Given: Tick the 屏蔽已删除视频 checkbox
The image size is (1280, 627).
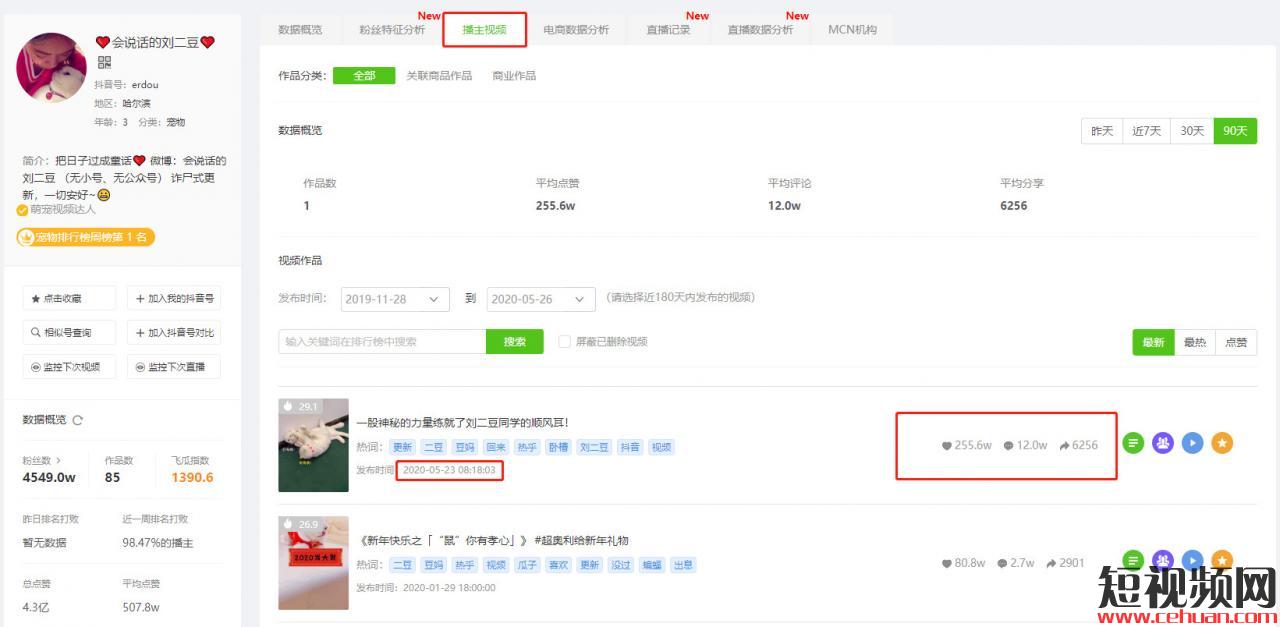Looking at the screenshot, I should [565, 342].
